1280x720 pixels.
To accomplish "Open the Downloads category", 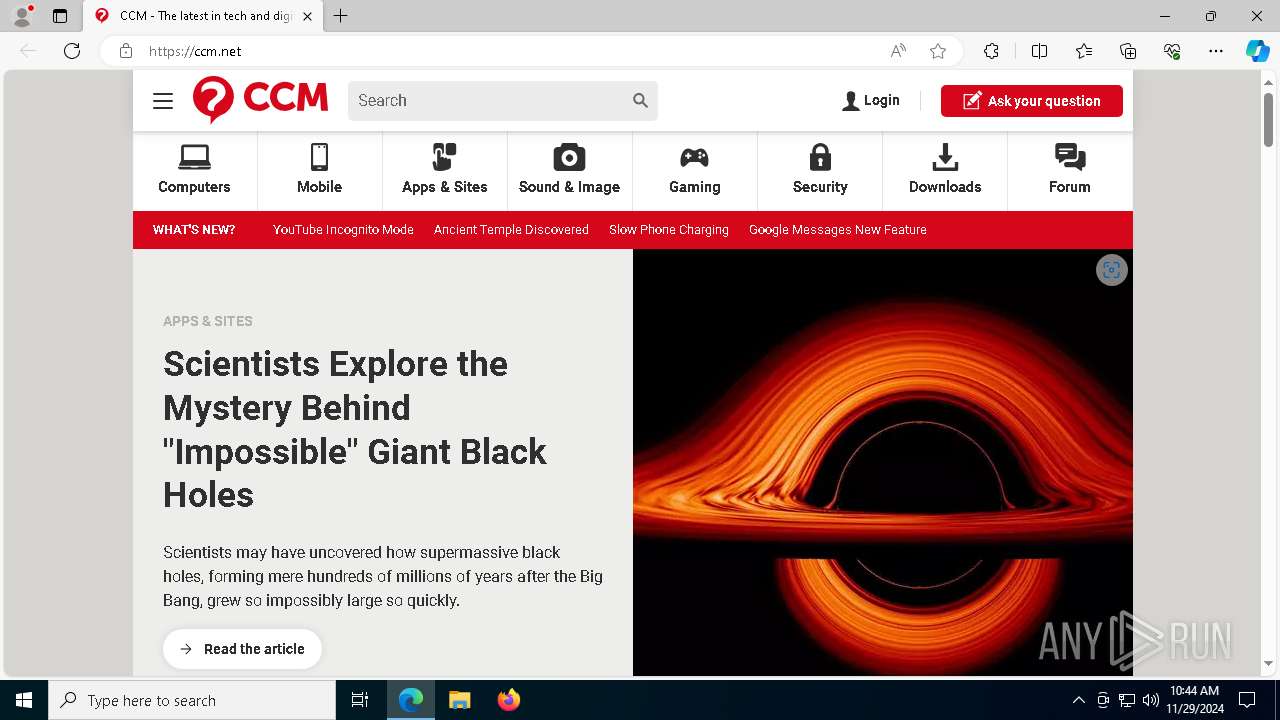I will click(945, 171).
